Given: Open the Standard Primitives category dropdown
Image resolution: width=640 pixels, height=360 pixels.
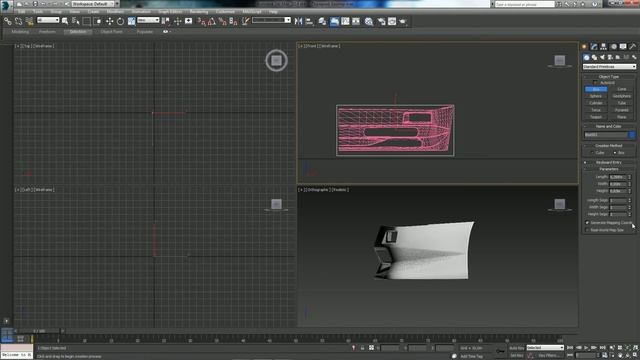Looking at the screenshot, I should click(609, 67).
